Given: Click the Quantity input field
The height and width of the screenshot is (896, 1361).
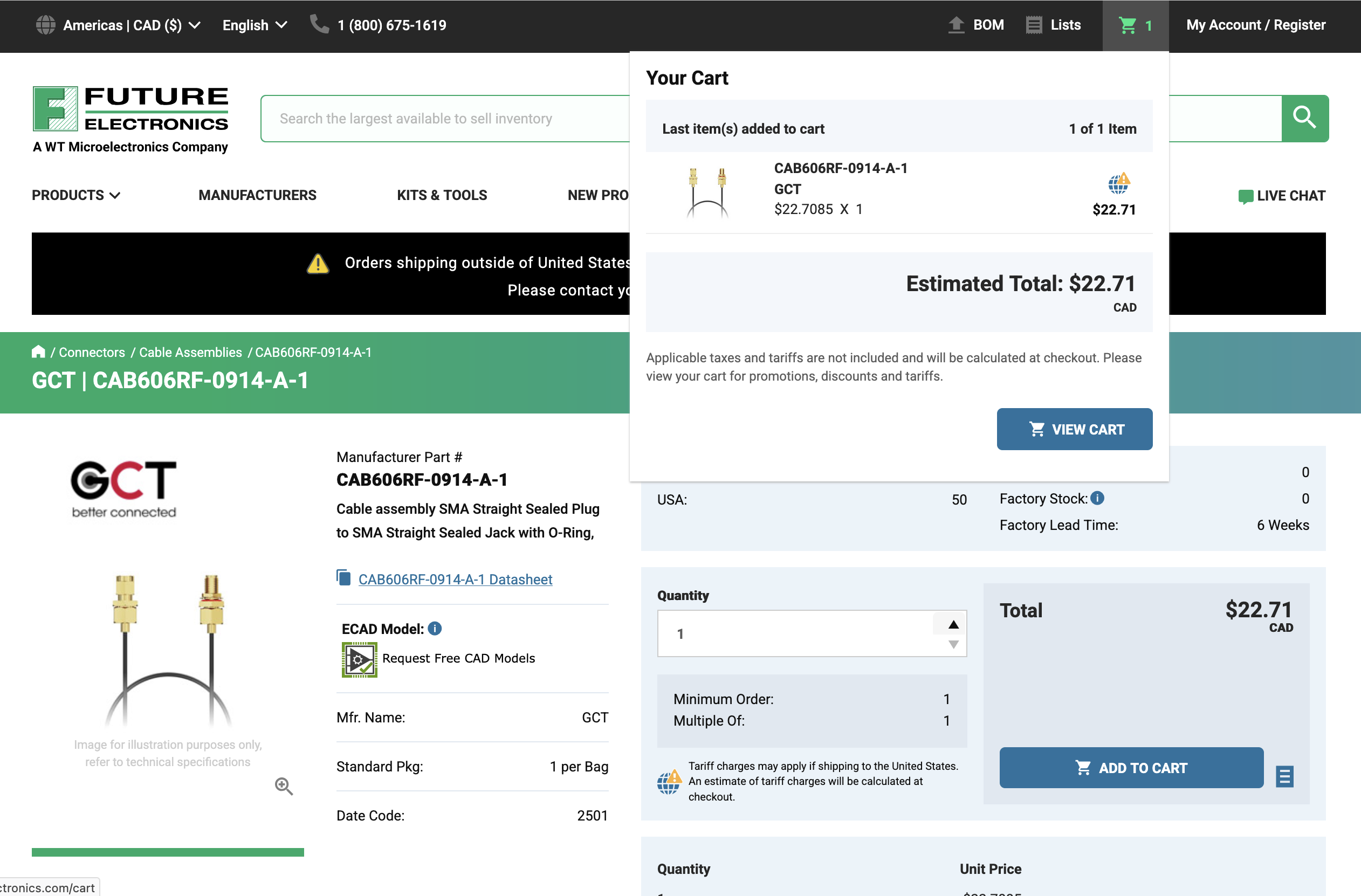Looking at the screenshot, I should click(x=795, y=633).
